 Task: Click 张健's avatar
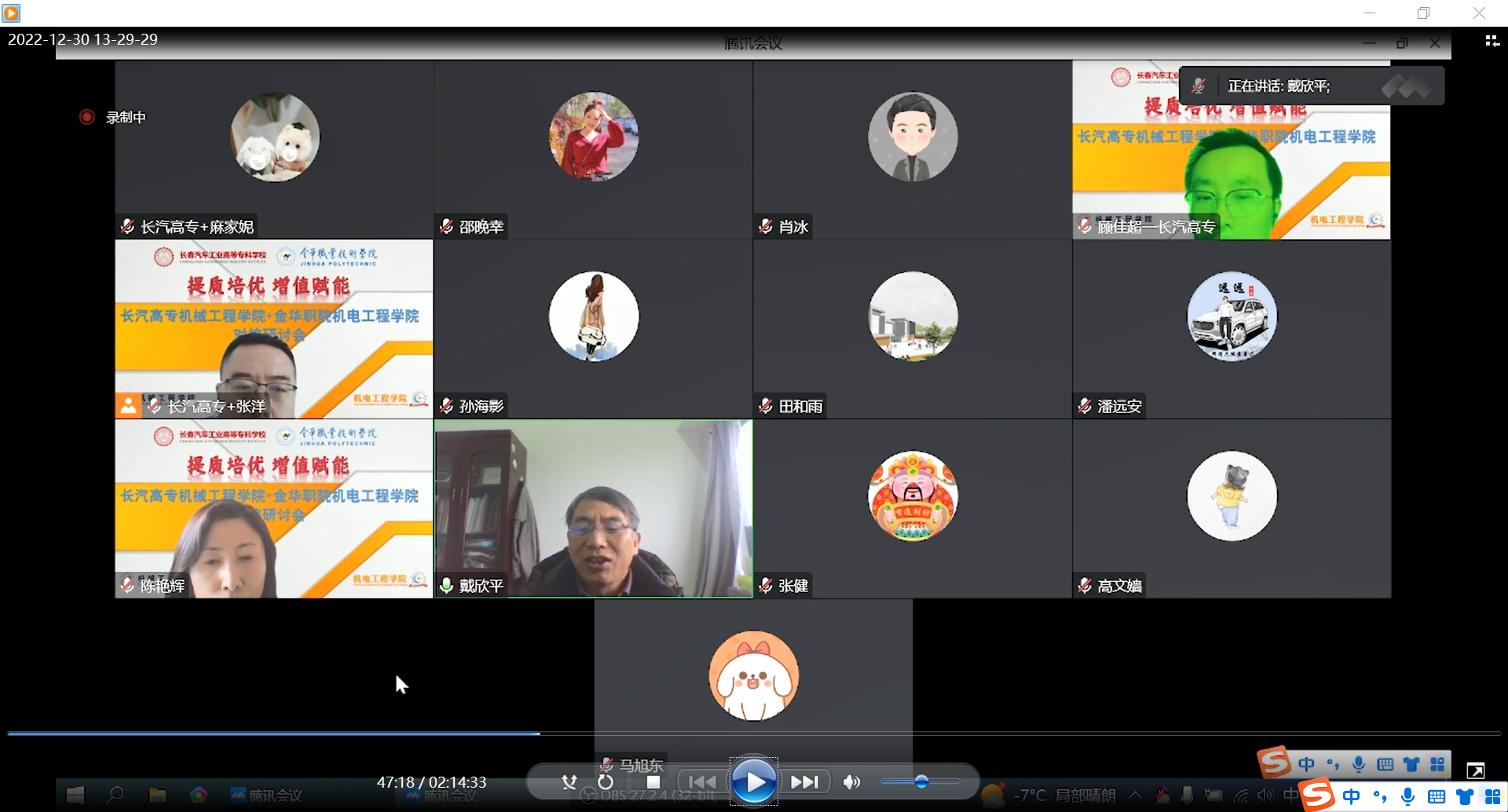(913, 496)
